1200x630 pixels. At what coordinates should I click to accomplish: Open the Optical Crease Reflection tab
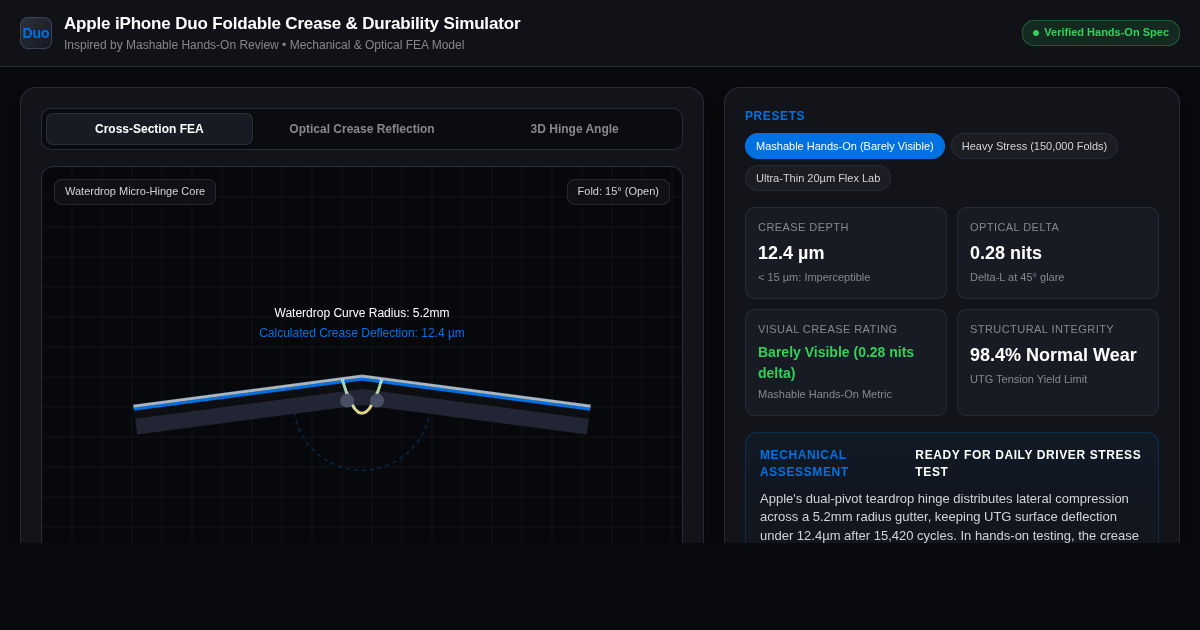[x=362, y=129]
